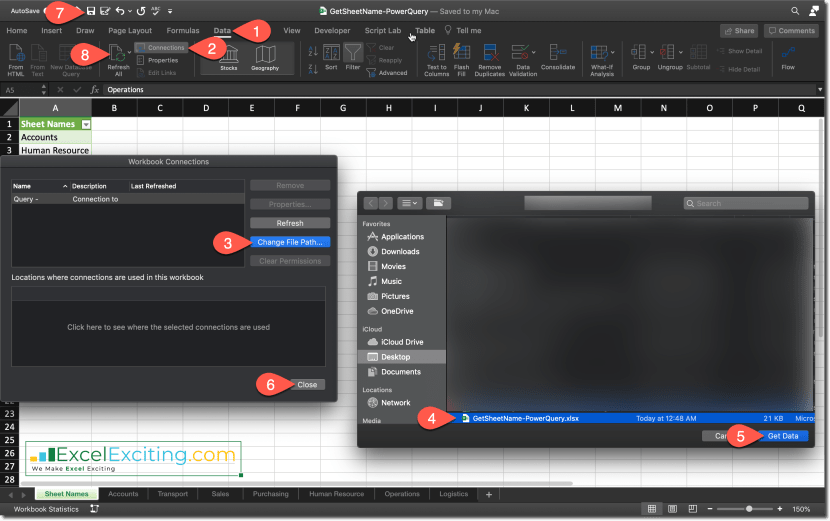Screen dimensions: 830x521
Task: Open the Home ribbon tab
Action: point(17,31)
